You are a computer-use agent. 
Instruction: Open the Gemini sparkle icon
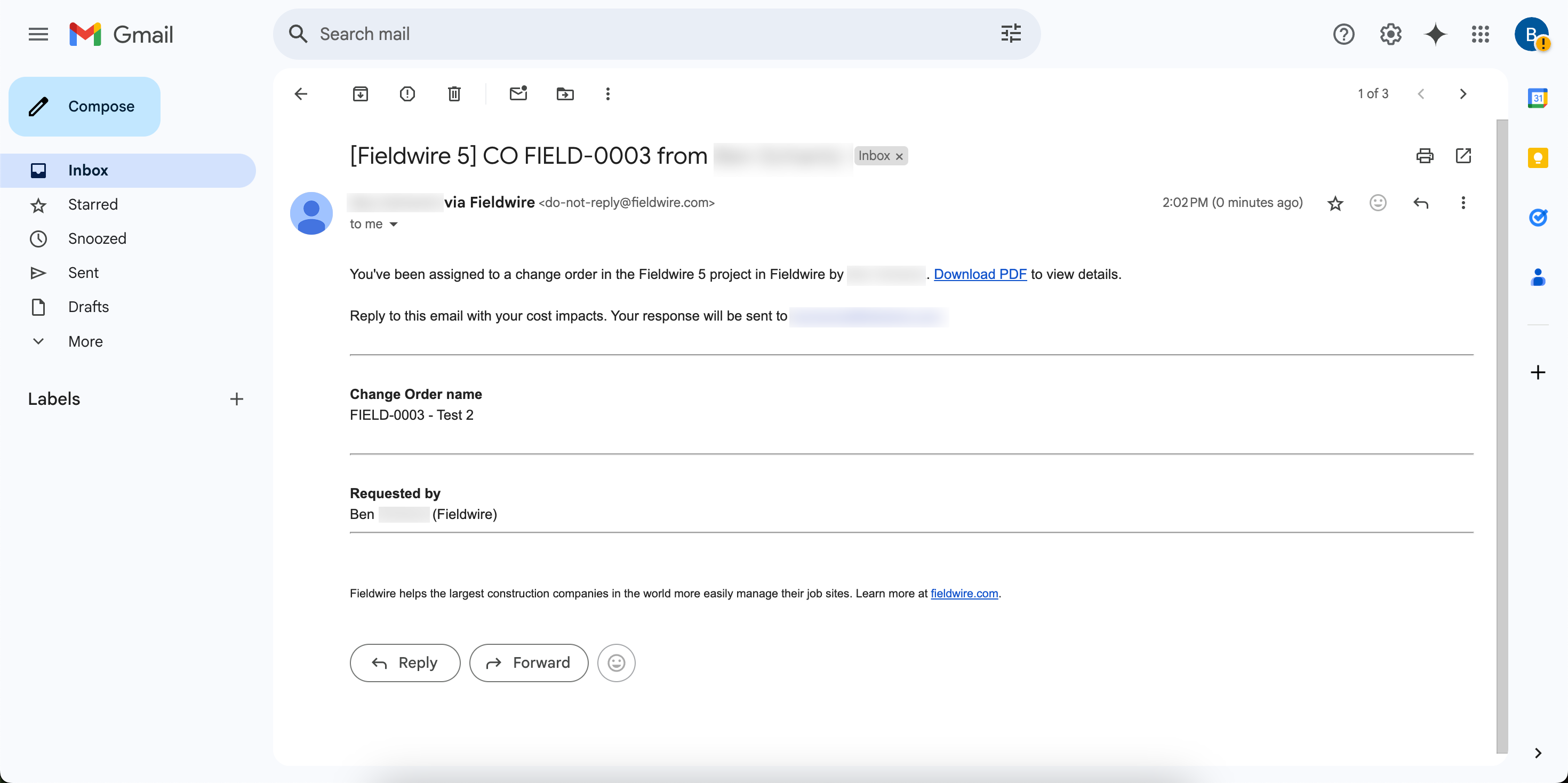(1435, 34)
